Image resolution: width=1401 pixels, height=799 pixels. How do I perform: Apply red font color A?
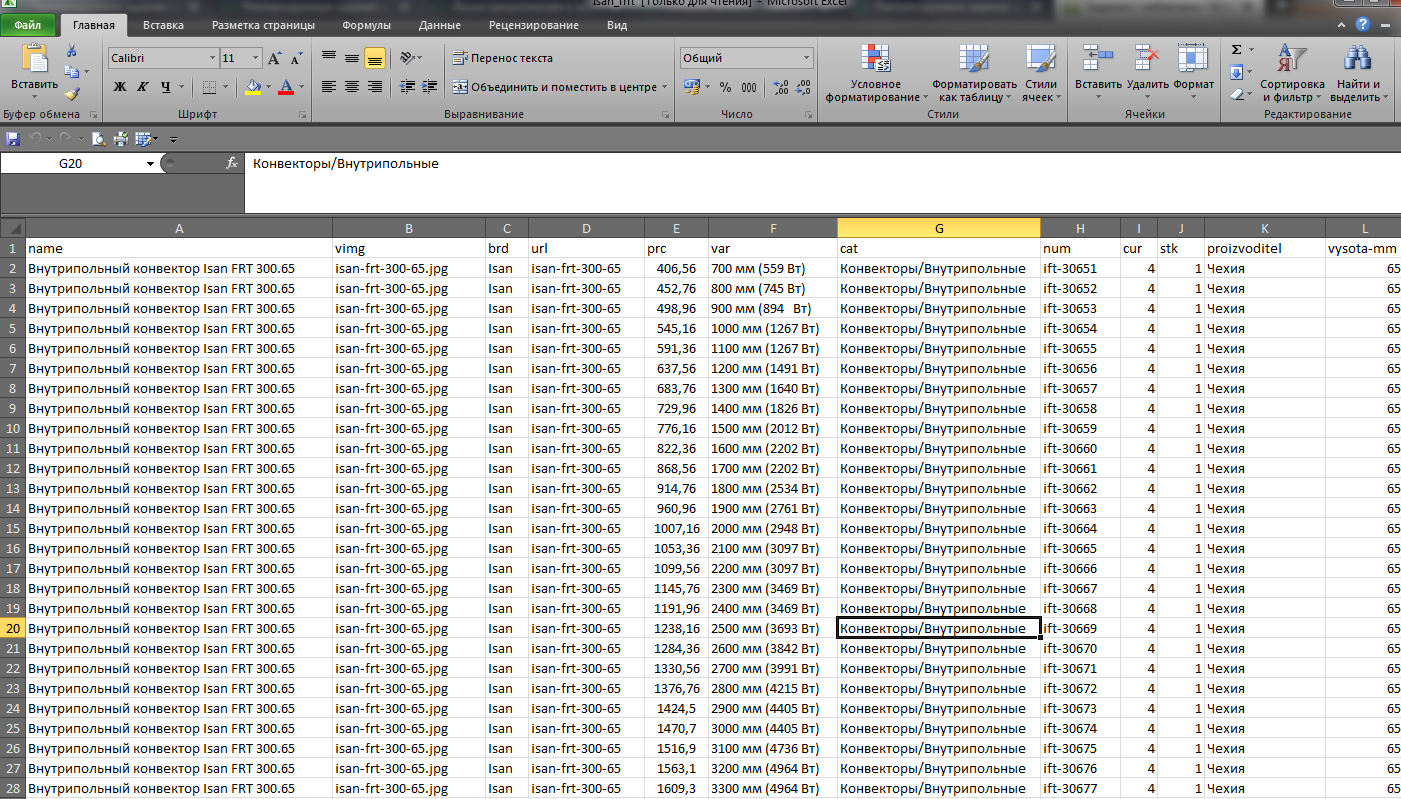(x=286, y=87)
